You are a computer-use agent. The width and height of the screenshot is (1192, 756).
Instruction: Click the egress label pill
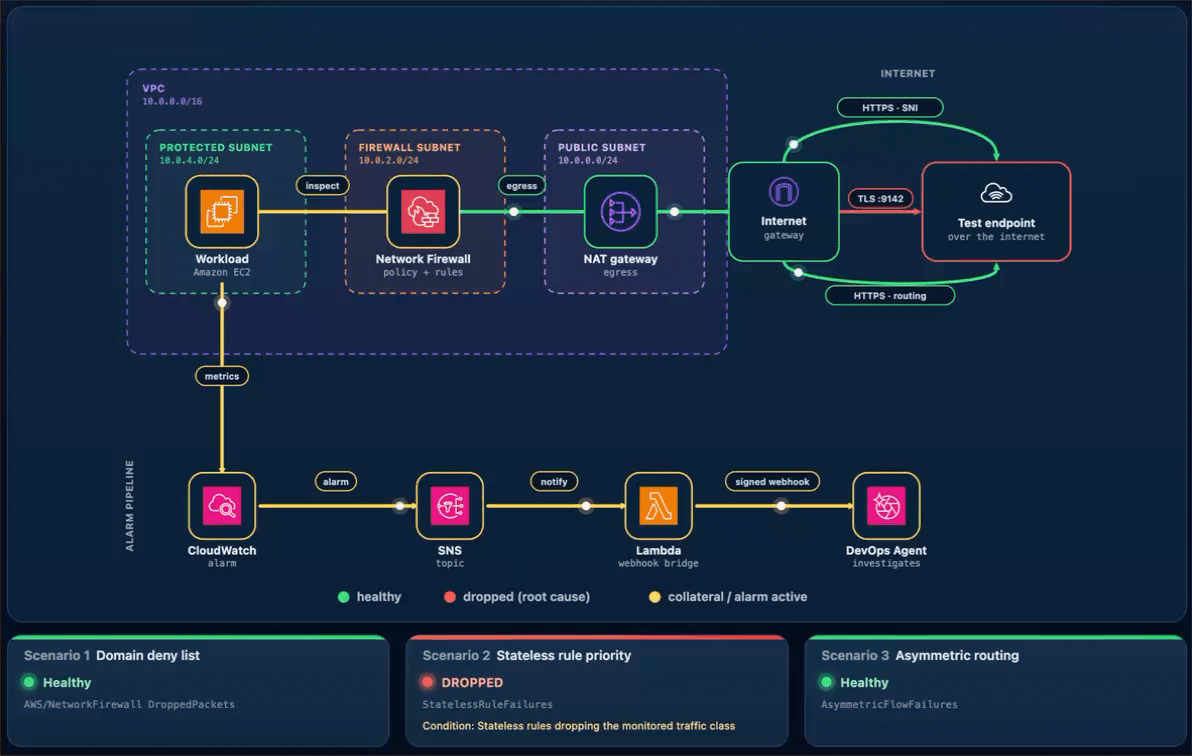coord(522,186)
